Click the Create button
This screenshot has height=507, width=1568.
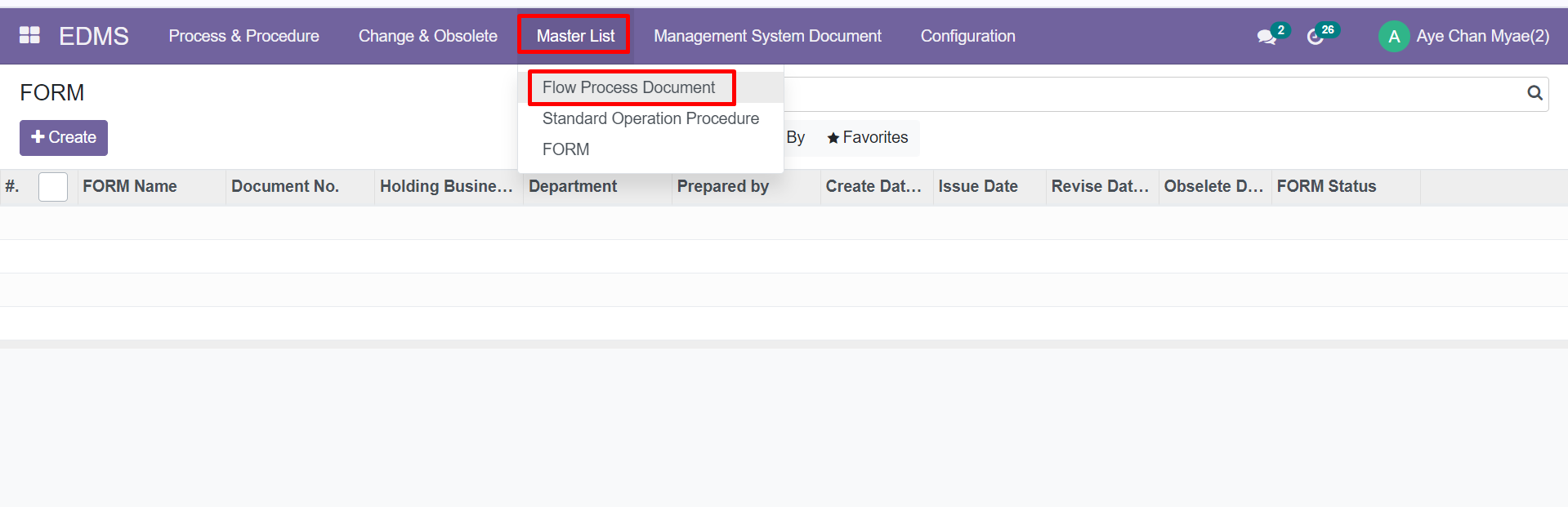64,137
